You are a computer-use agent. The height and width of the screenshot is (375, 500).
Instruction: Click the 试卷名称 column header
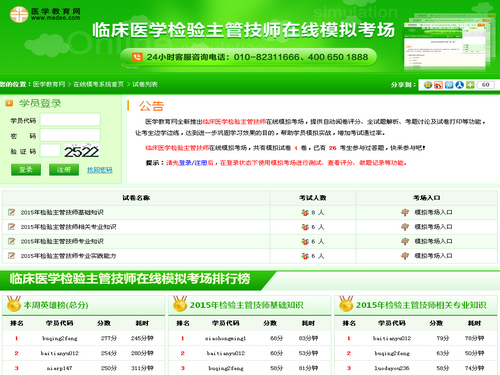coord(136,198)
